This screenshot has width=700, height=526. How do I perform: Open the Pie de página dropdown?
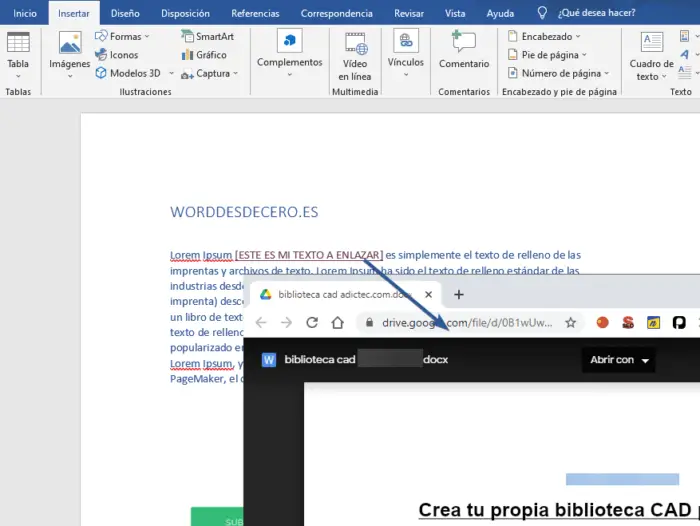point(547,54)
